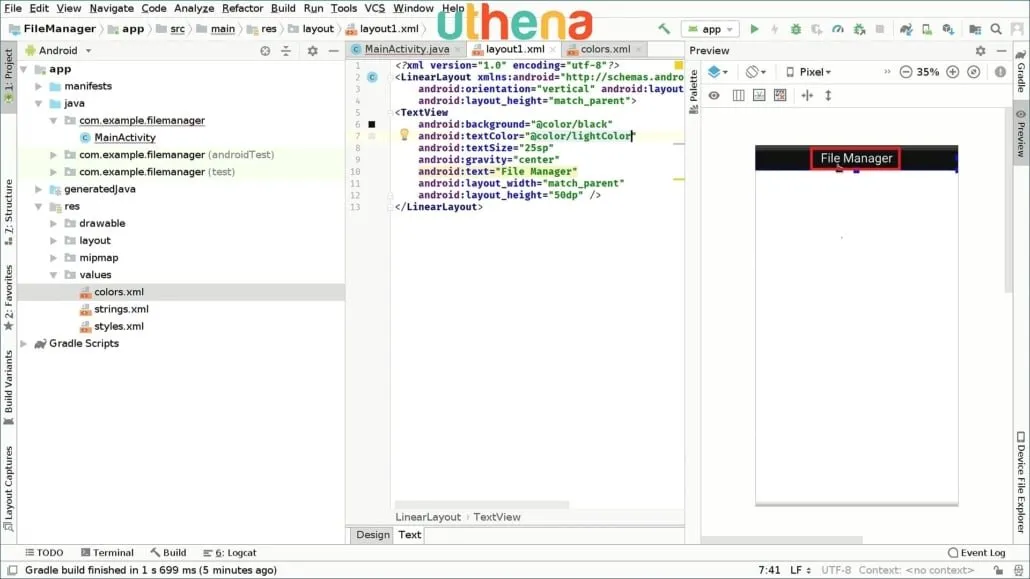Screen dimensions: 1030x579
Task: Toggle the Layout Captures tool window
Action: 9,488
